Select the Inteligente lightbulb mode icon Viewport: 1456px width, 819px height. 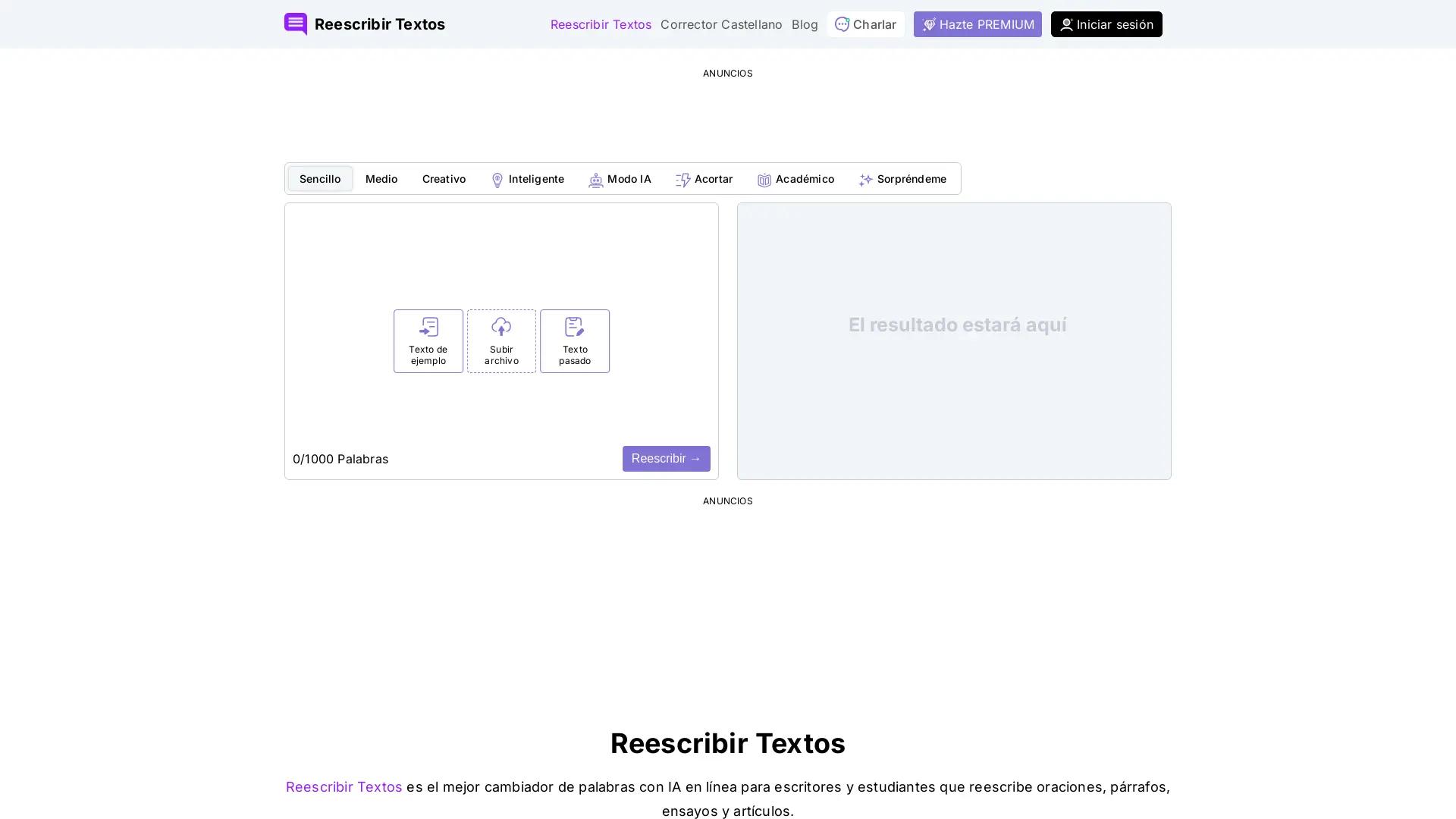click(497, 180)
